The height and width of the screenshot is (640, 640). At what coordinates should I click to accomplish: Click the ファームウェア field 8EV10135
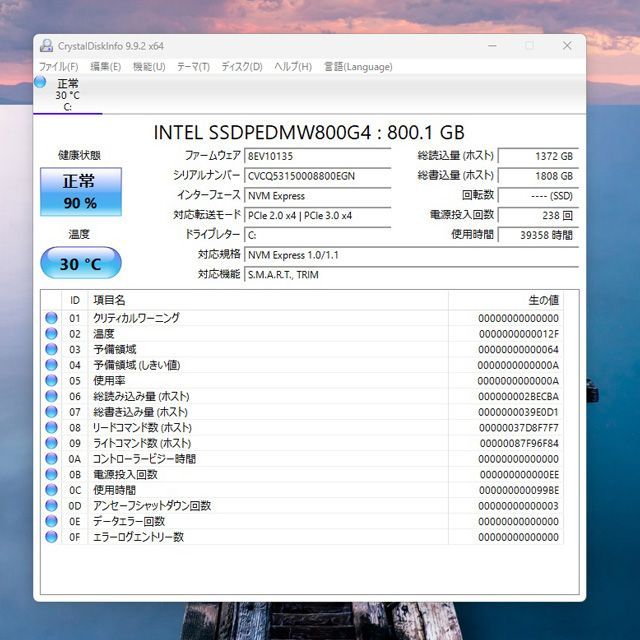coord(318,156)
